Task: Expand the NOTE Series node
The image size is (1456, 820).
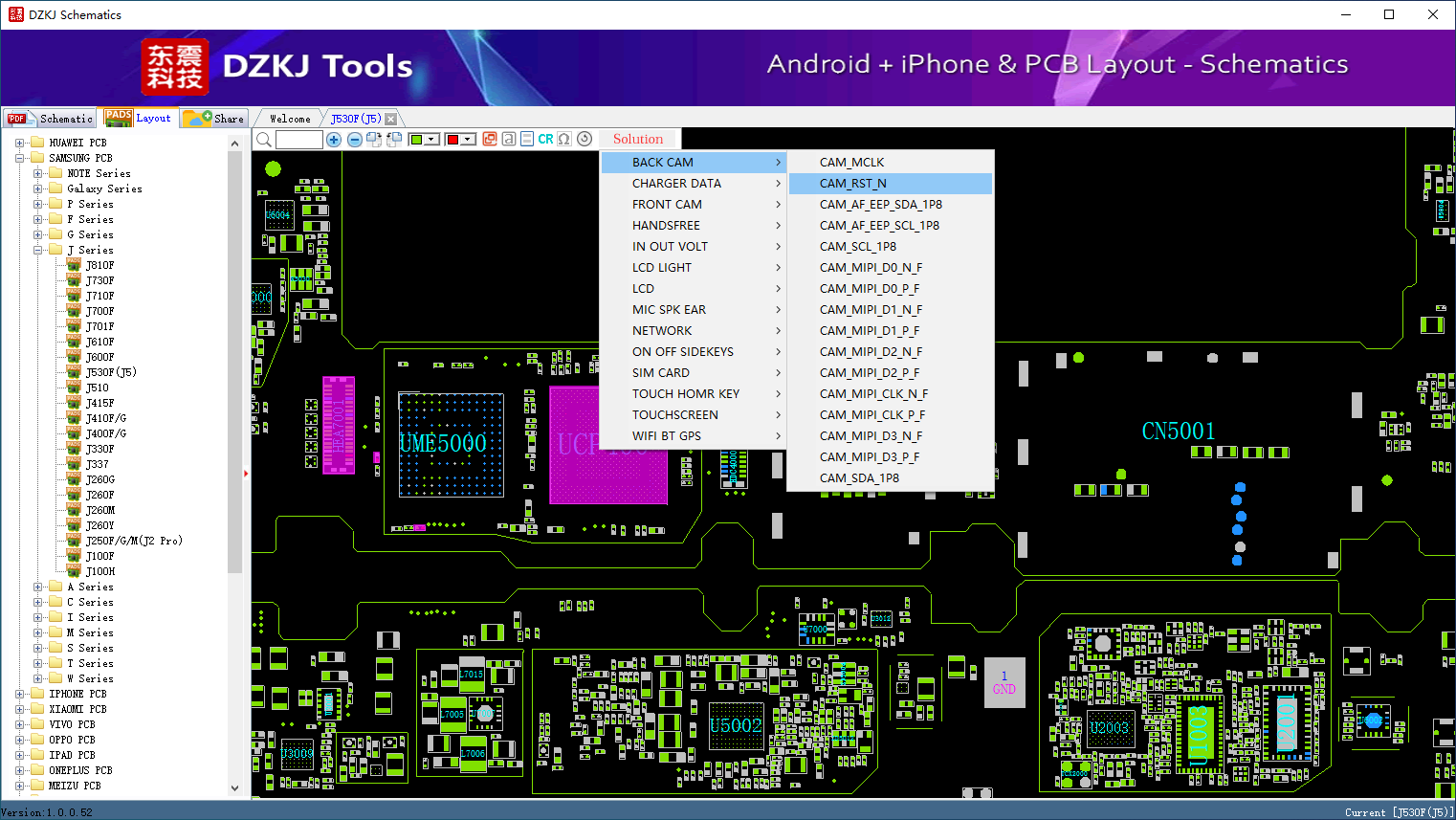Action: pyautogui.click(x=37, y=173)
